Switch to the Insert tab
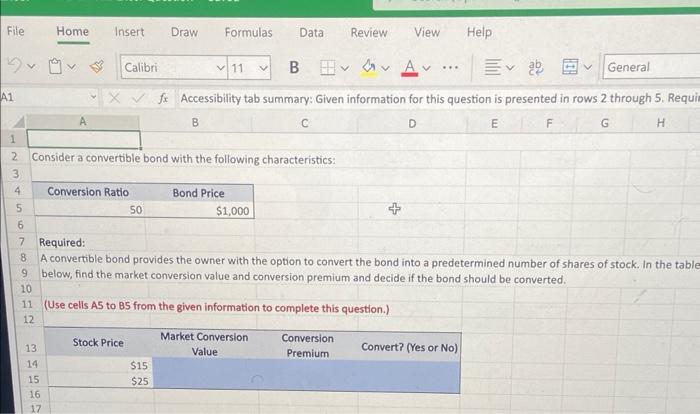 click(x=129, y=32)
